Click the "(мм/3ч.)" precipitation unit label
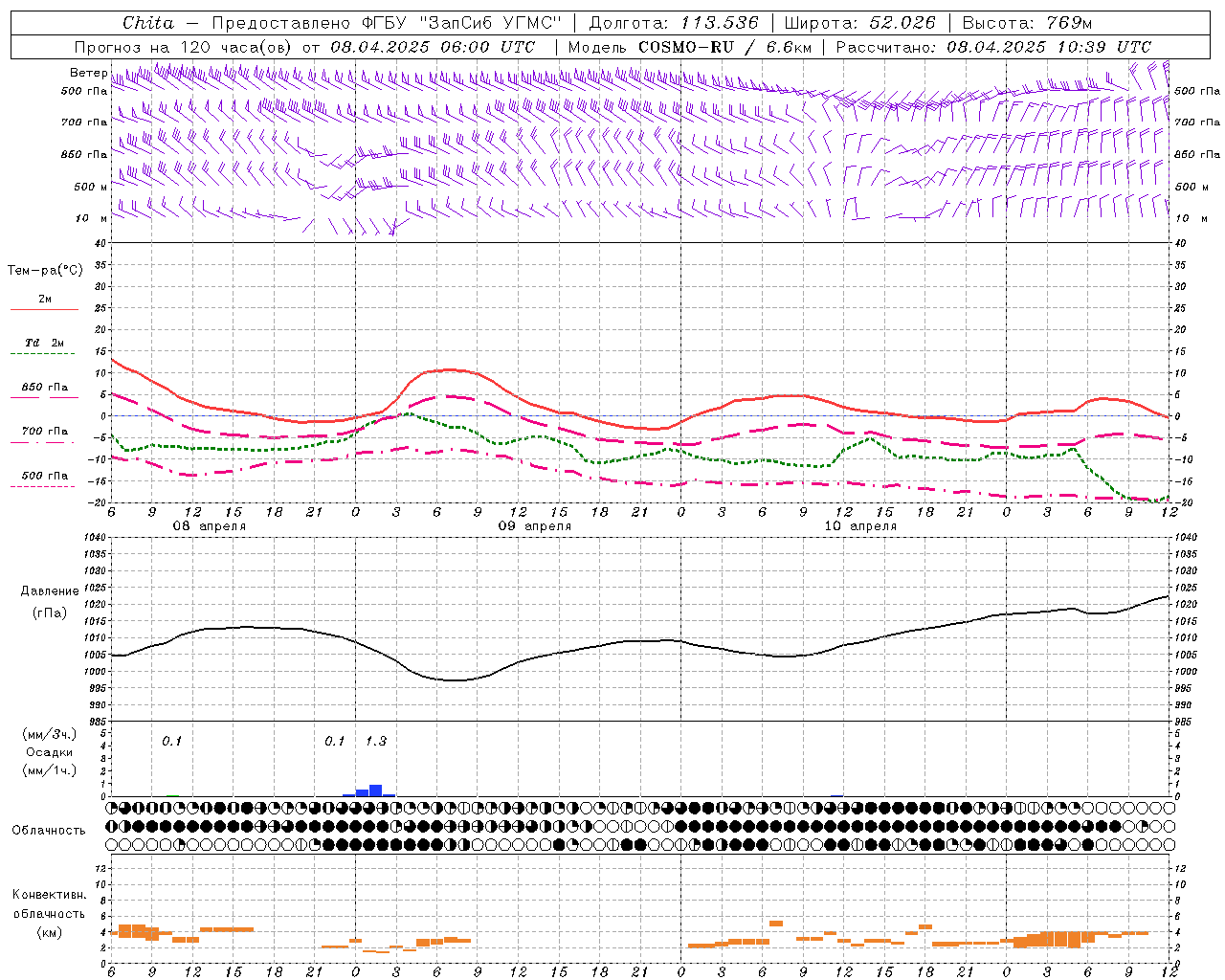 [50, 734]
